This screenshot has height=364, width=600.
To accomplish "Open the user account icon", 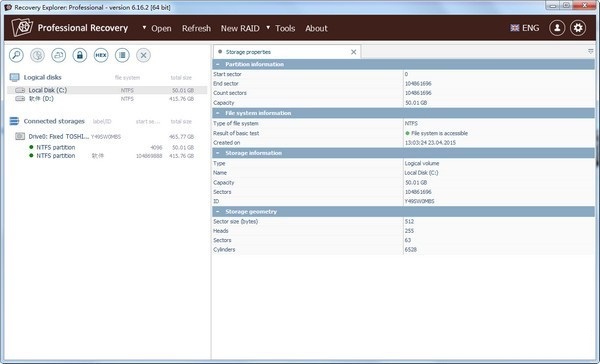I will pyautogui.click(x=557, y=28).
